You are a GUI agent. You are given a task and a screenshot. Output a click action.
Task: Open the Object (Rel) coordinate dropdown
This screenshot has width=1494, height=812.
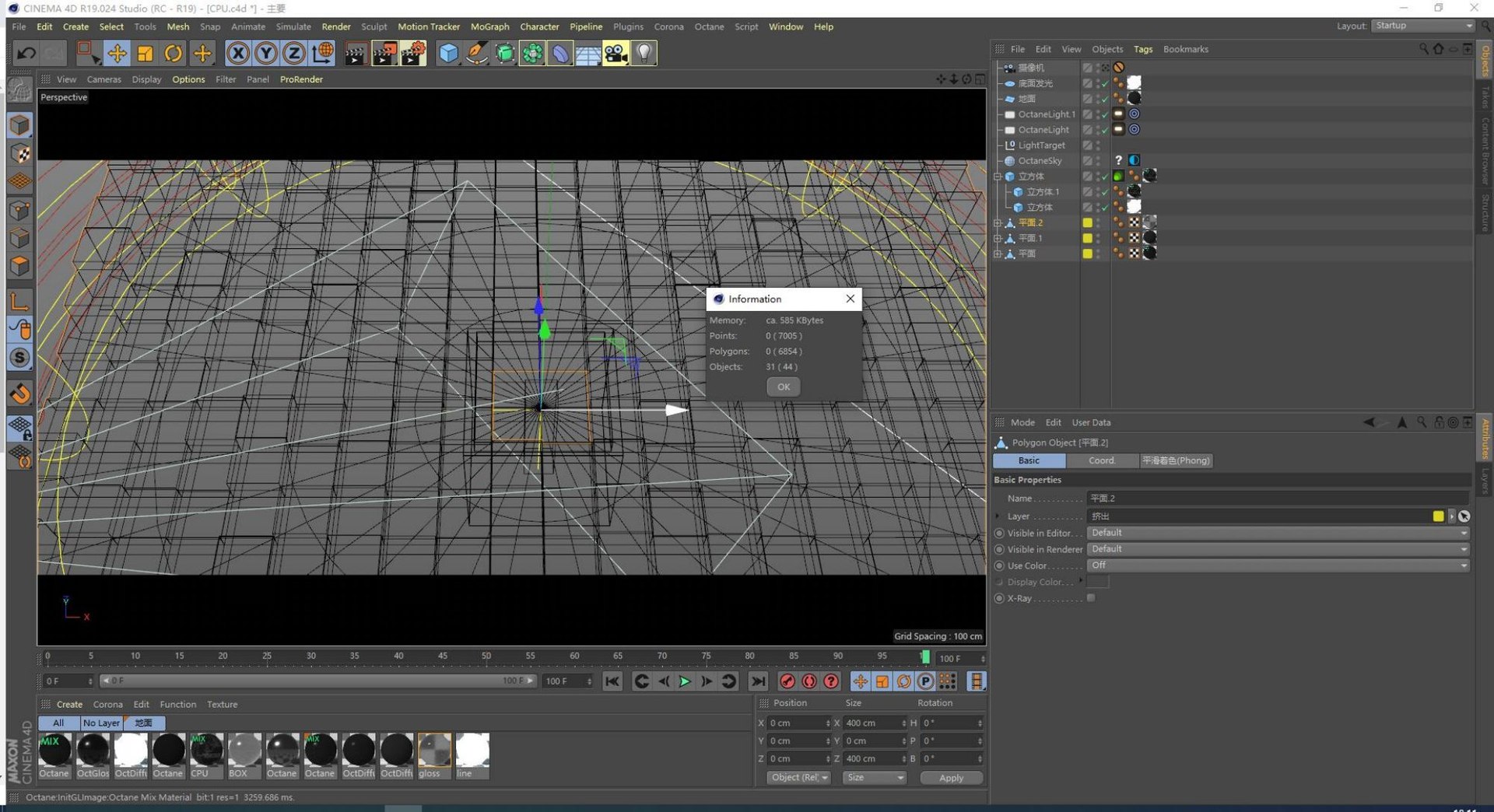pyautogui.click(x=798, y=778)
